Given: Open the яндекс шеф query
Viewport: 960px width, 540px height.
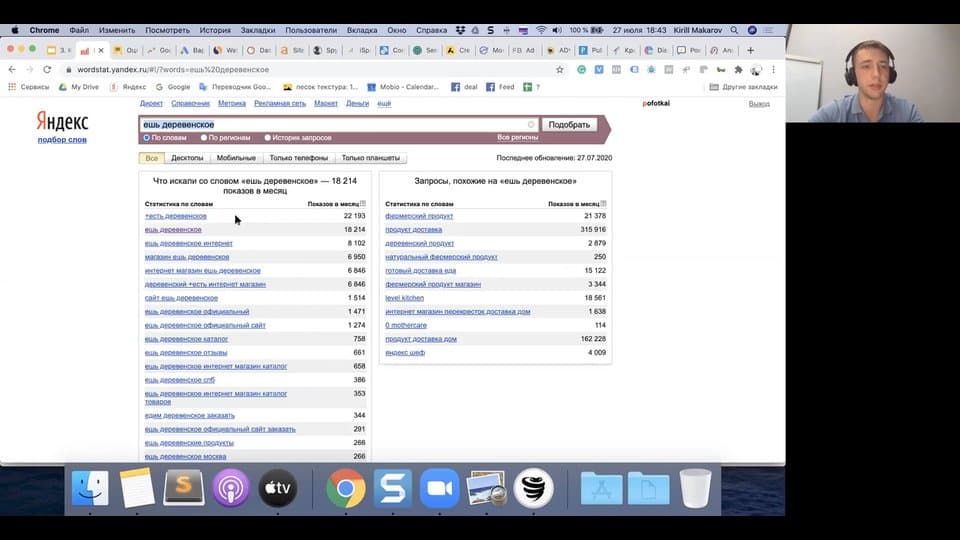Looking at the screenshot, I should pos(405,353).
